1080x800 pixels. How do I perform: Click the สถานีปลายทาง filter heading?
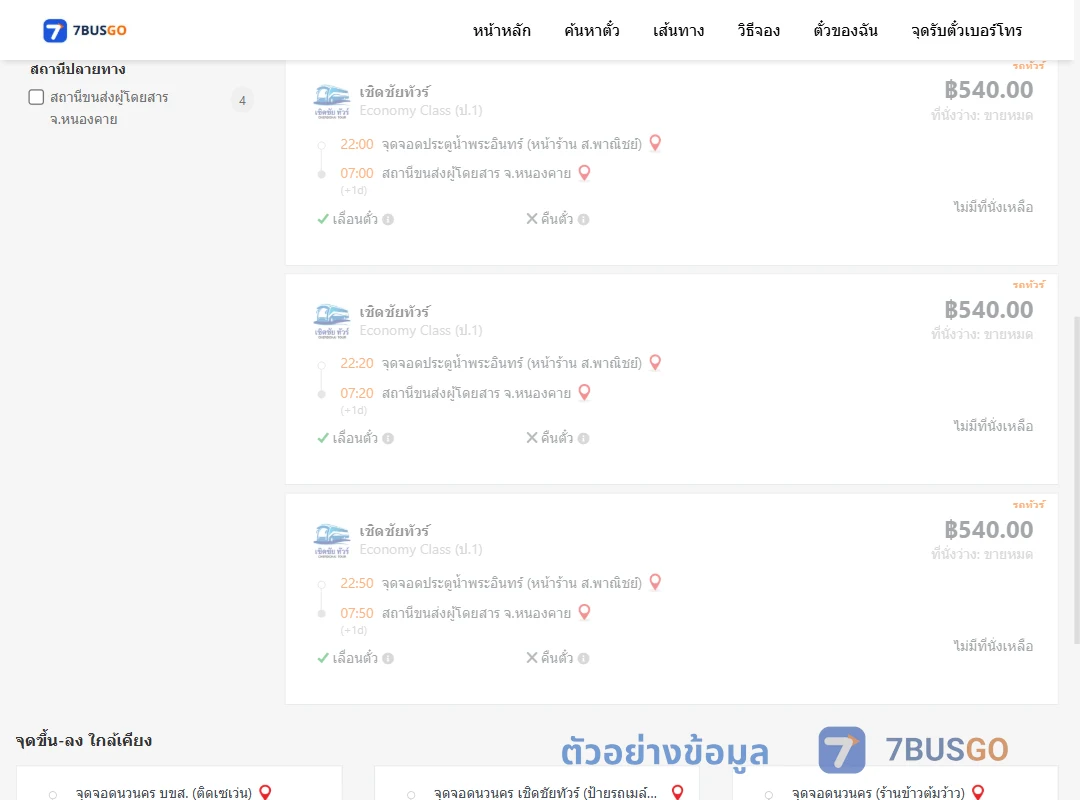click(x=78, y=69)
